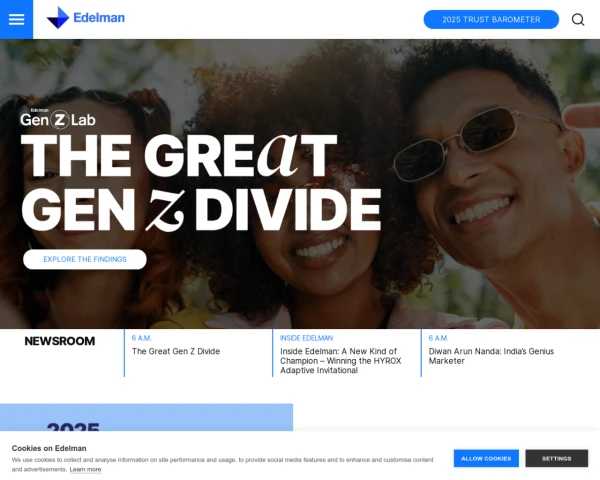The height and width of the screenshot is (480, 600).
Task: Open The Great Gen Z Divide article
Action: point(176,351)
